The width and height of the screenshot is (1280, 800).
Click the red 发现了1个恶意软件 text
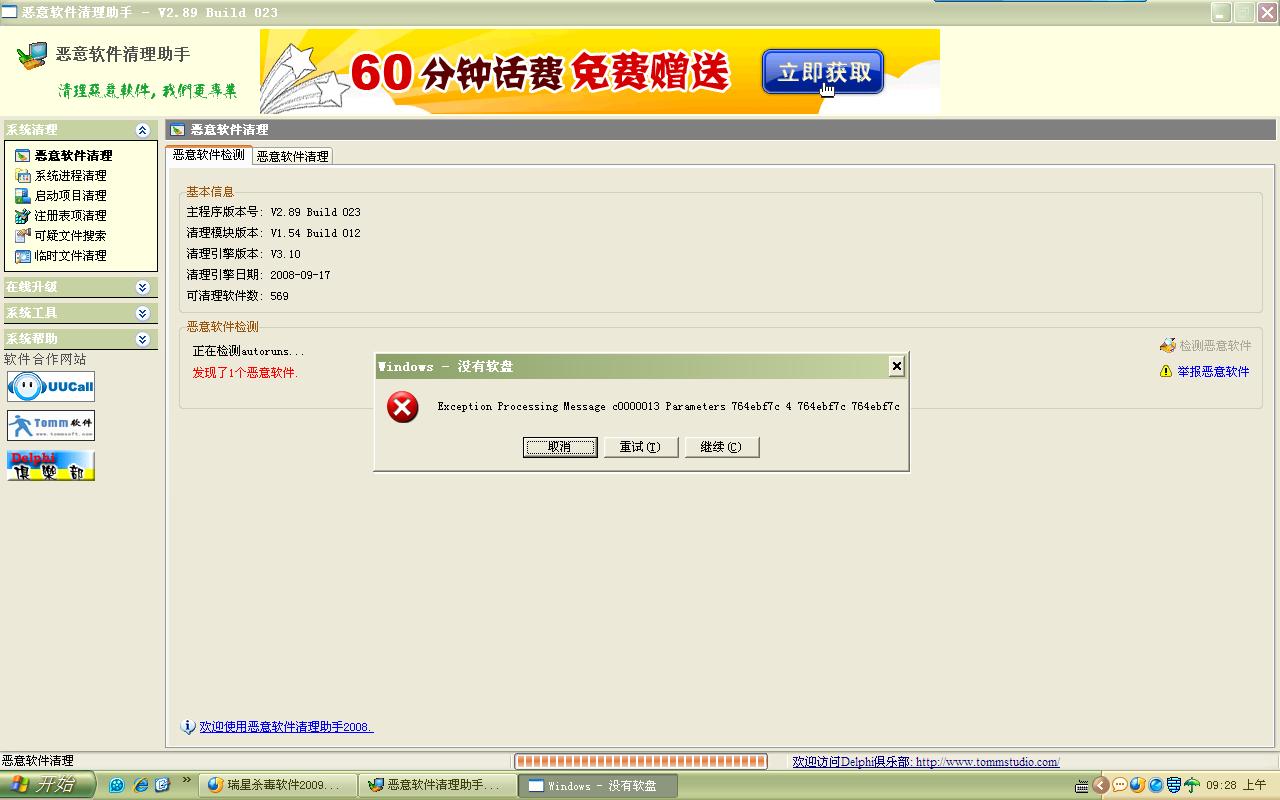(x=245, y=373)
